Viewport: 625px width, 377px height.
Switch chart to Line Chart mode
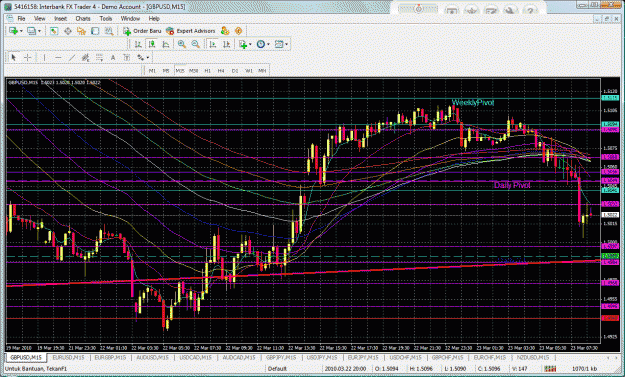165,44
